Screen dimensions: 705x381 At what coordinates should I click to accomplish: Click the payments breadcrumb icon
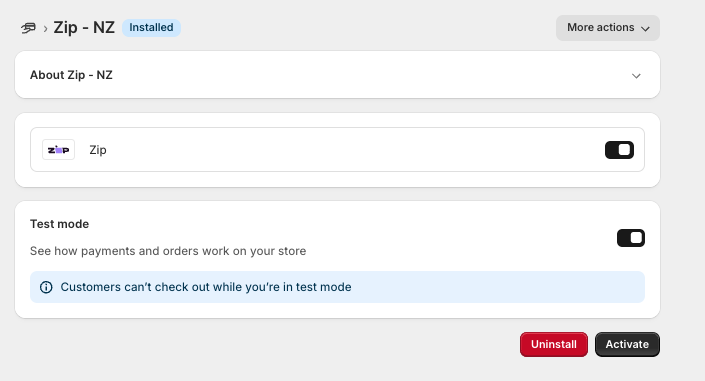tap(28, 28)
